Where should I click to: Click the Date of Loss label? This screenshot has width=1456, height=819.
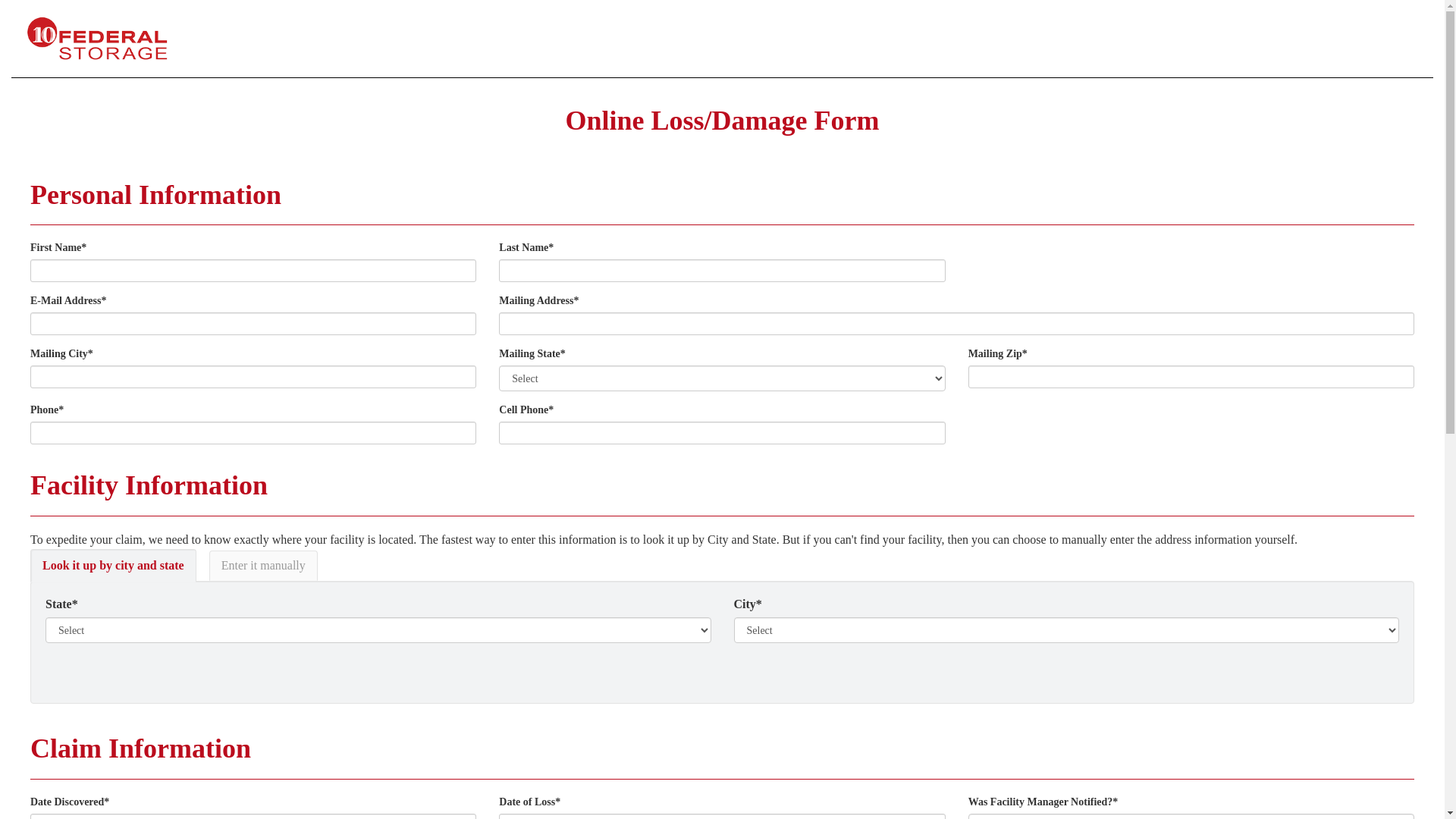tap(529, 802)
